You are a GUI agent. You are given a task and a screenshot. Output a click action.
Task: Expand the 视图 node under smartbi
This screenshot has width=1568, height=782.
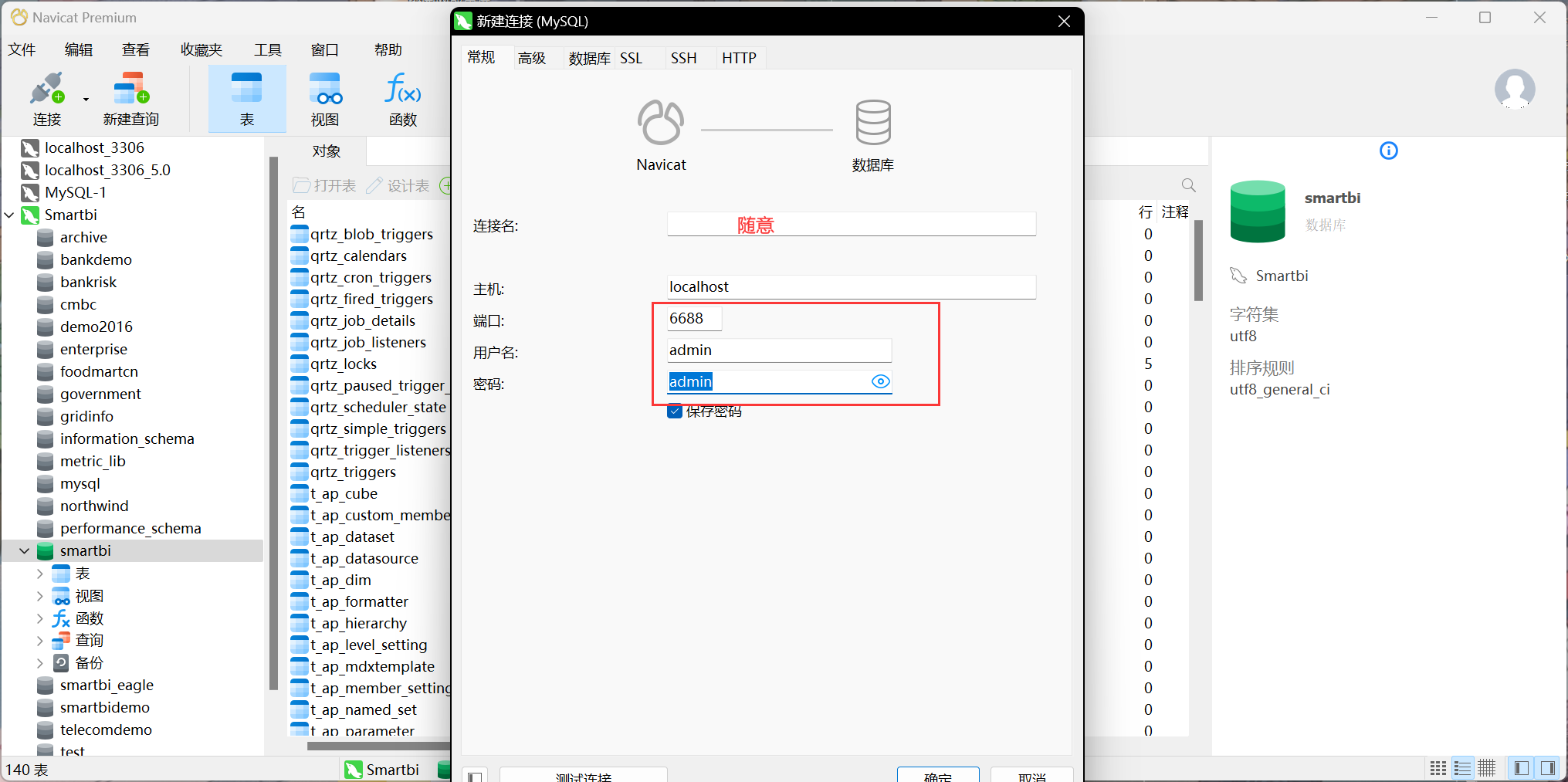[39, 595]
